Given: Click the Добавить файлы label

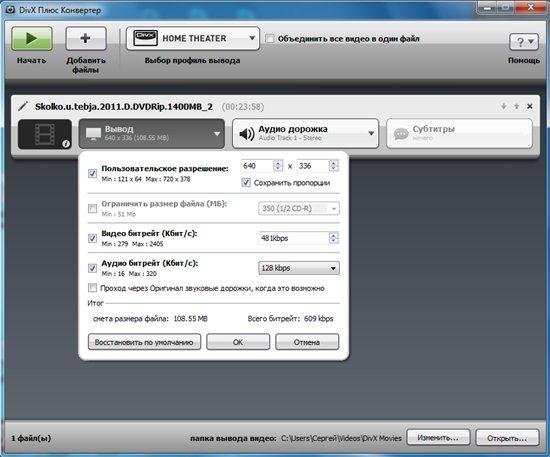Looking at the screenshot, I should coord(86,65).
